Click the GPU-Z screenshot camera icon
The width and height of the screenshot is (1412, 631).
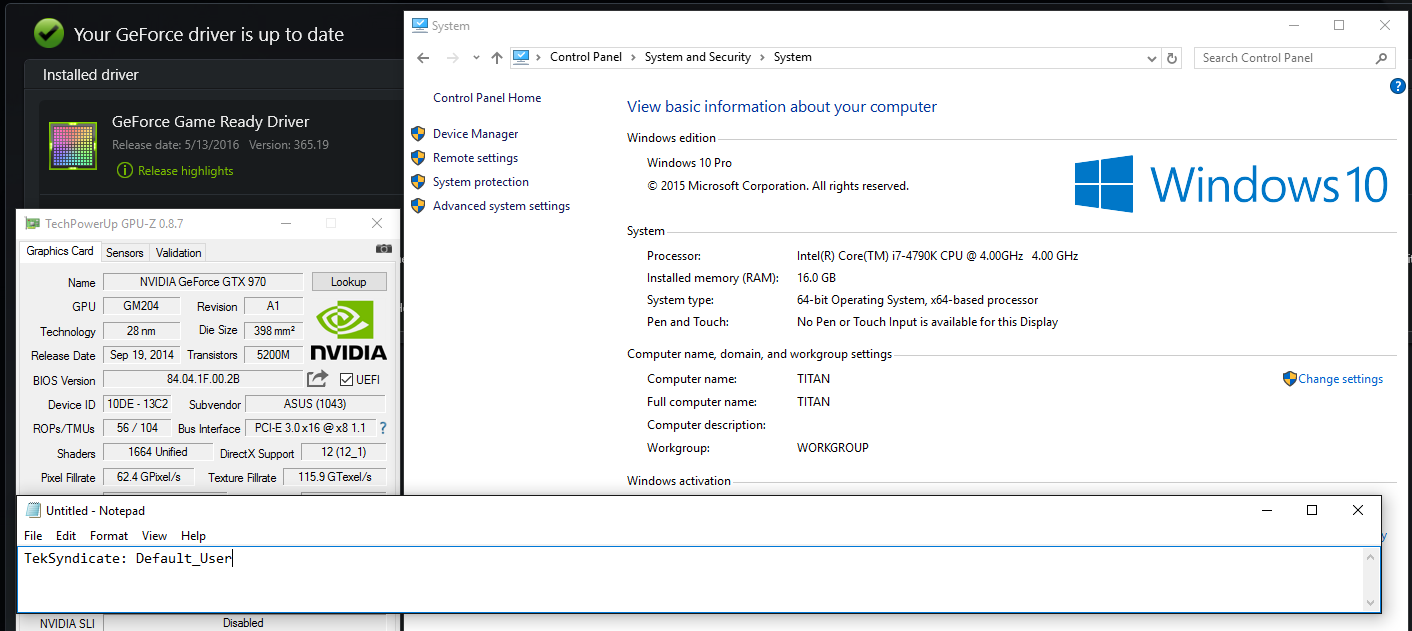[x=384, y=248]
